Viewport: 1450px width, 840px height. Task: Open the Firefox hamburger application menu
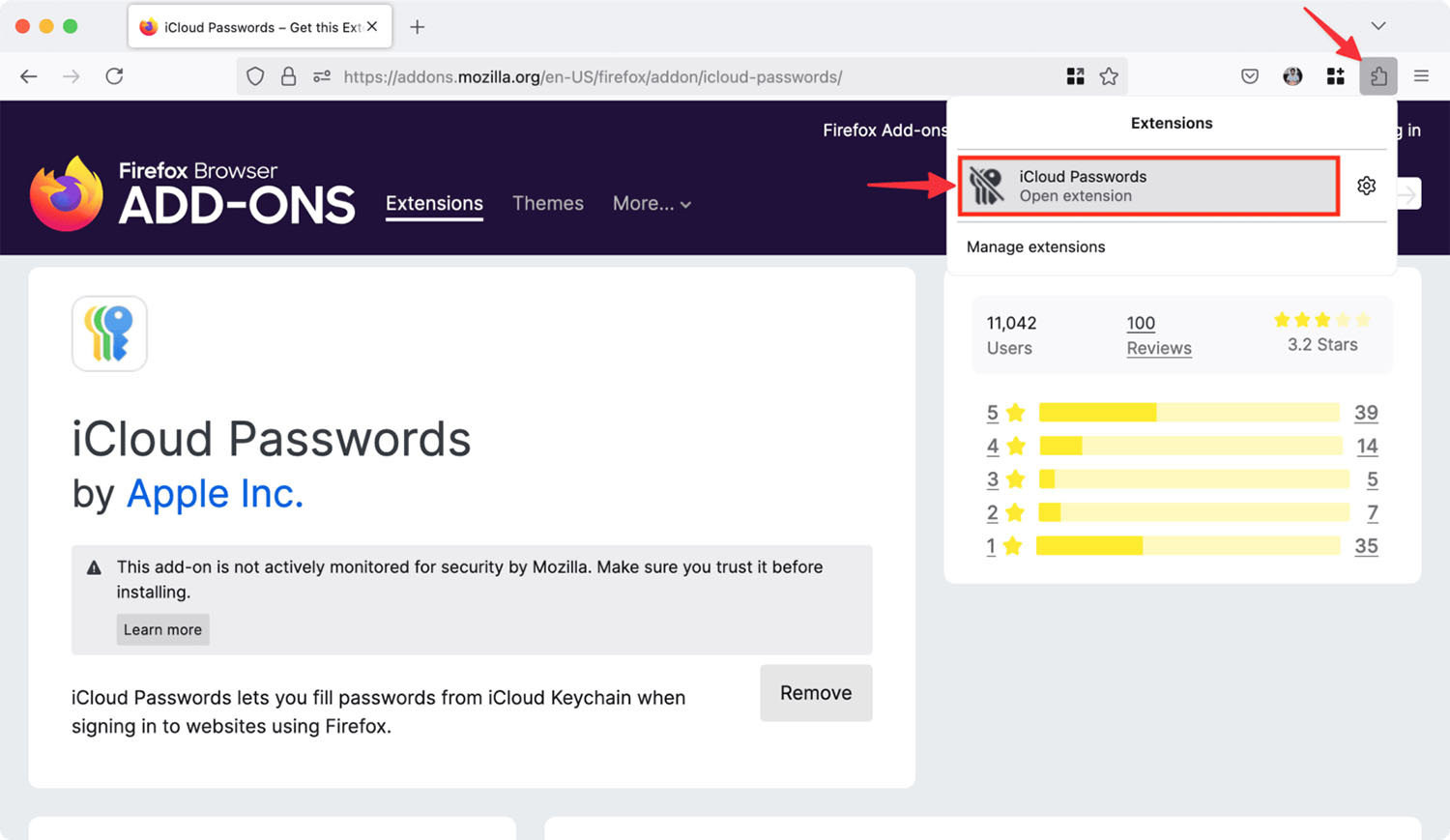click(x=1421, y=76)
